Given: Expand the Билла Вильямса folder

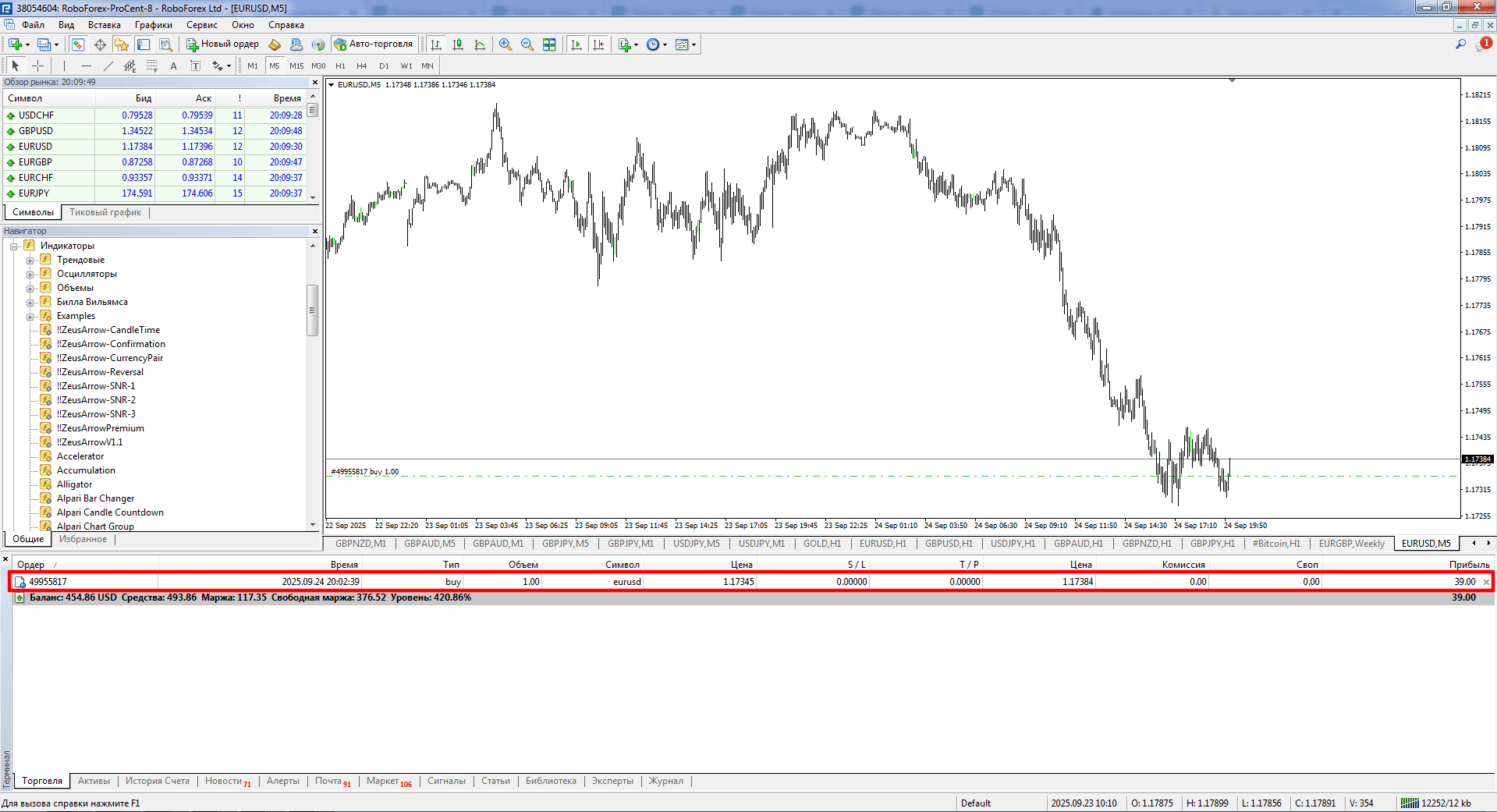Looking at the screenshot, I should pos(30,303).
